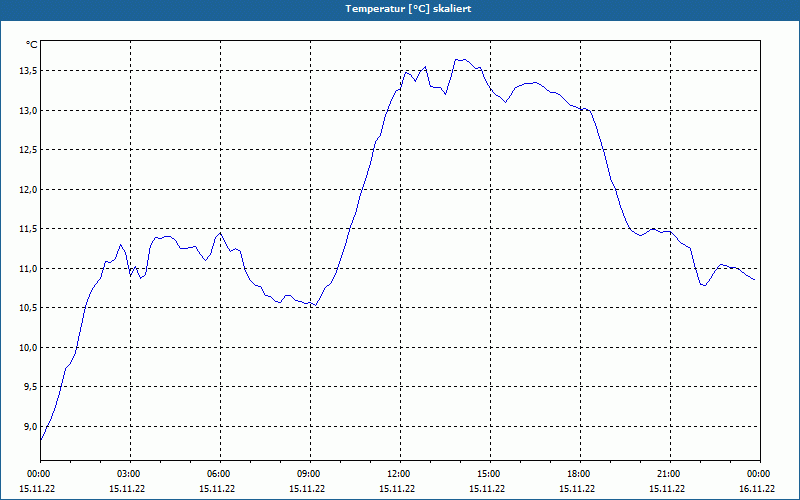Image resolution: width=800 pixels, height=500 pixels.
Task: Click the 12,5 y-axis label
Action: [29, 150]
